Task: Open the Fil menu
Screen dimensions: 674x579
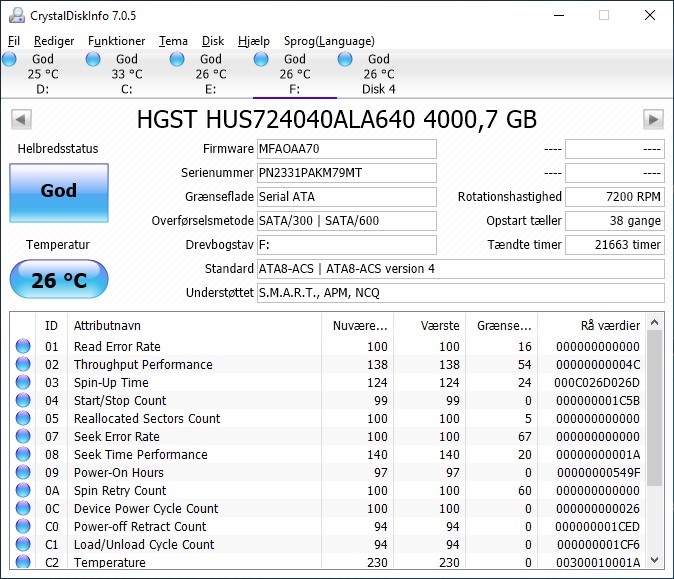Action: click(x=14, y=41)
